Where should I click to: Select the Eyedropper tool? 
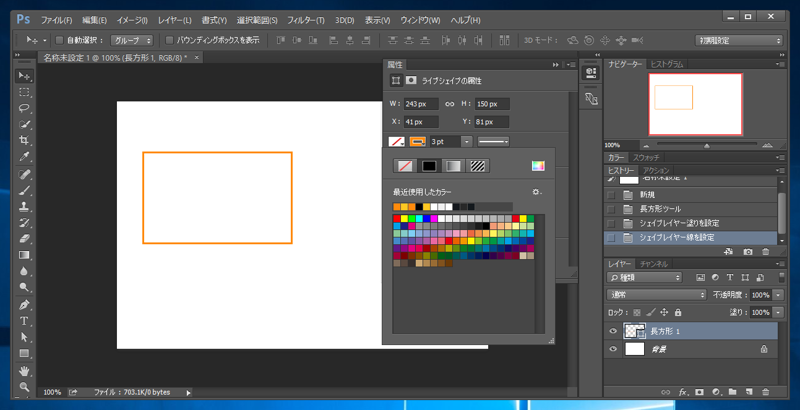[24, 157]
